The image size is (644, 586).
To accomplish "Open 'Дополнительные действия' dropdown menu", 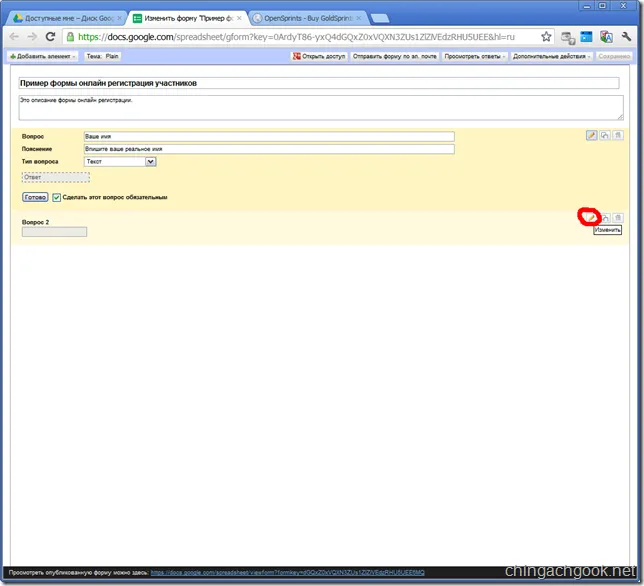I will pyautogui.click(x=552, y=56).
